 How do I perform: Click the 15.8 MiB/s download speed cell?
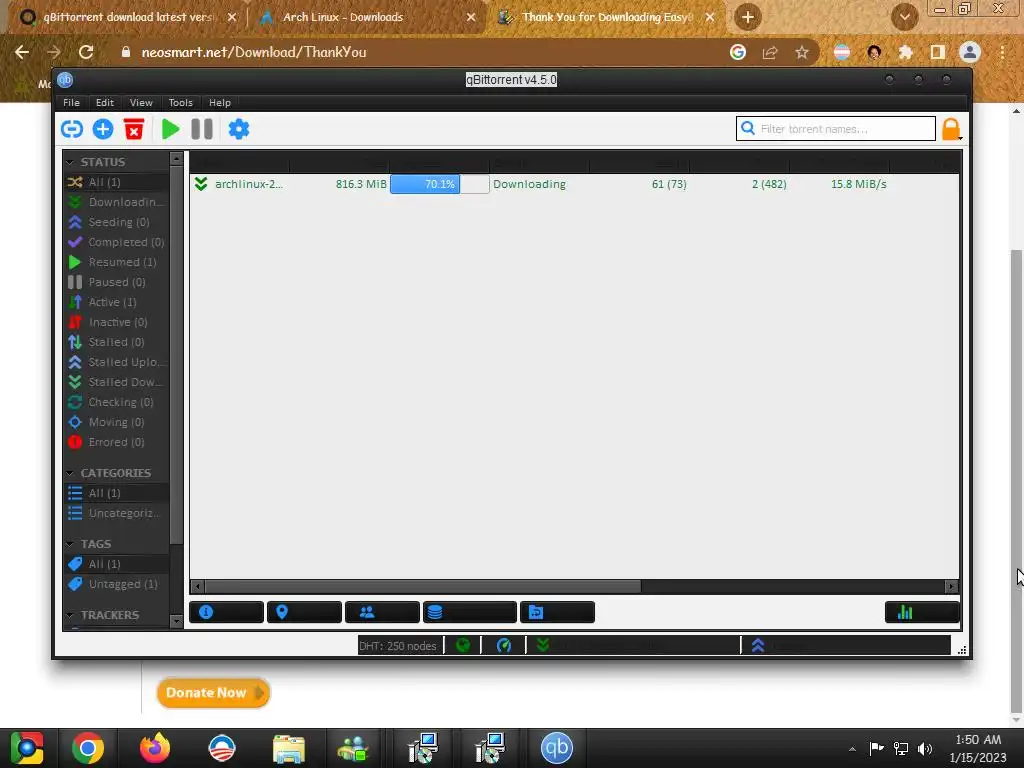point(858,184)
